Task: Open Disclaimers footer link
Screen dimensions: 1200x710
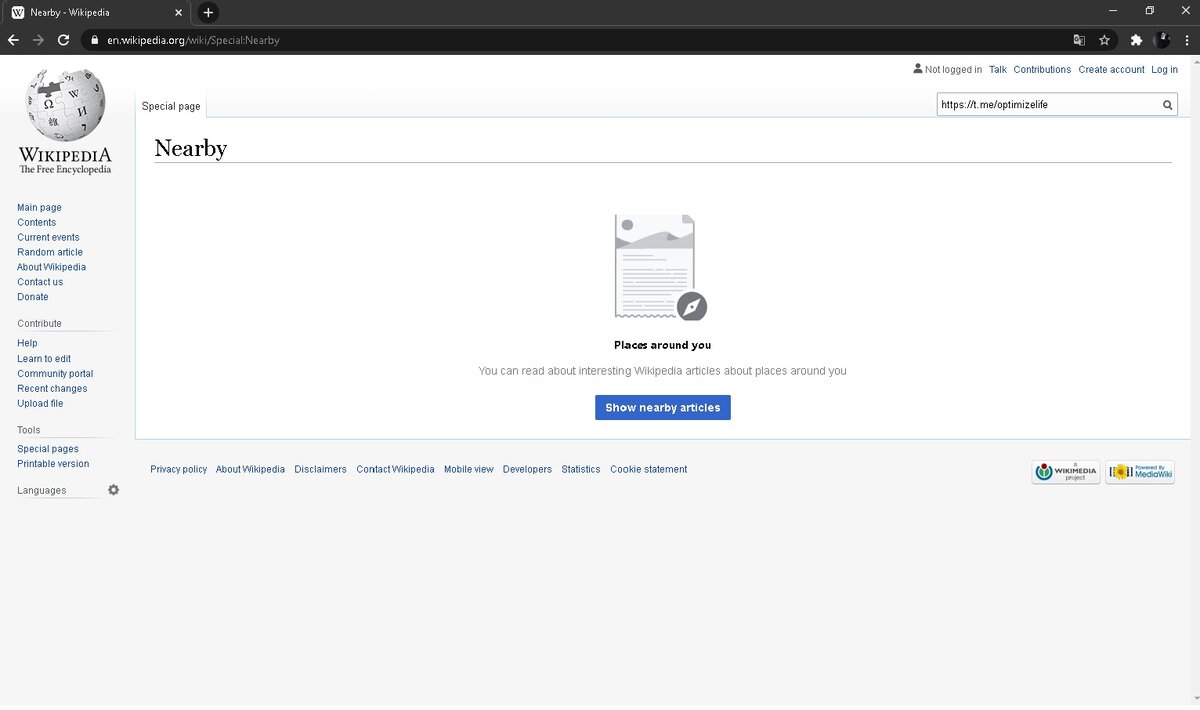Action: [x=320, y=470]
